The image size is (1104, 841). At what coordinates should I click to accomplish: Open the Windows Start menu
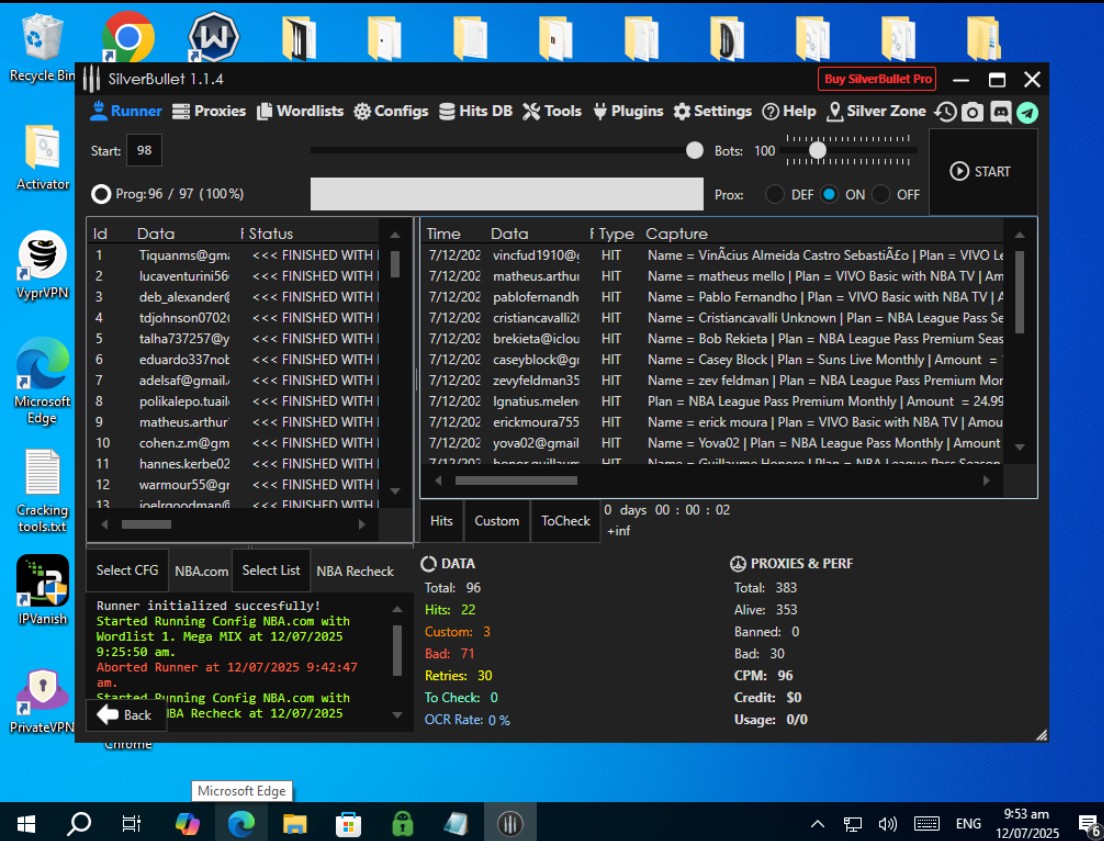coord(26,823)
